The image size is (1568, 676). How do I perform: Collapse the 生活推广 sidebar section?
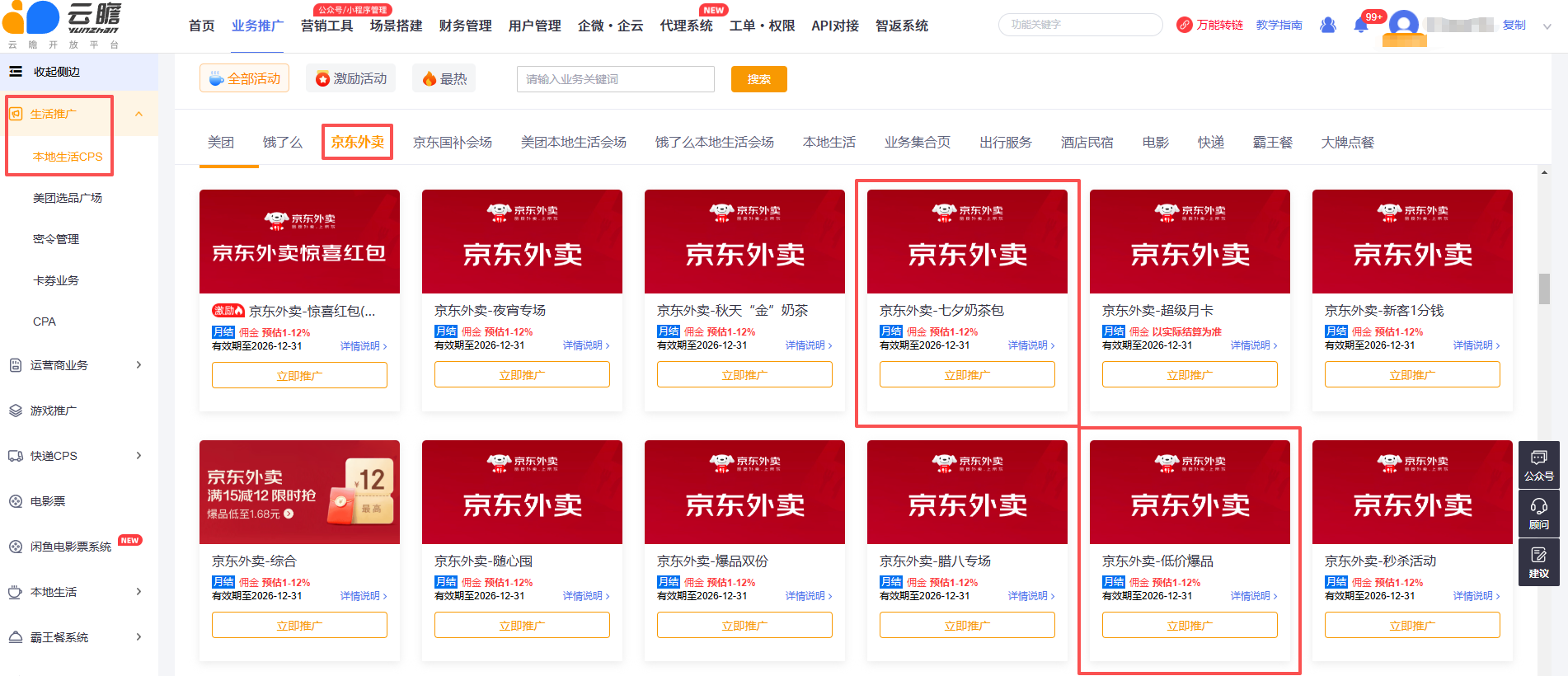139,114
